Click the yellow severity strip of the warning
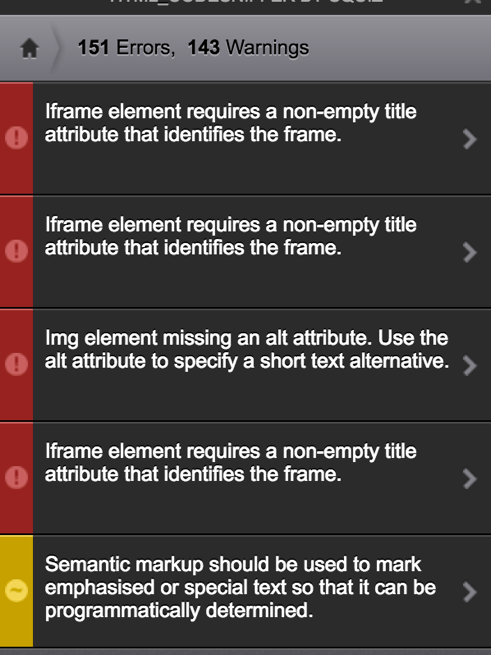Viewport: 491px width, 655px height. click(x=16, y=591)
